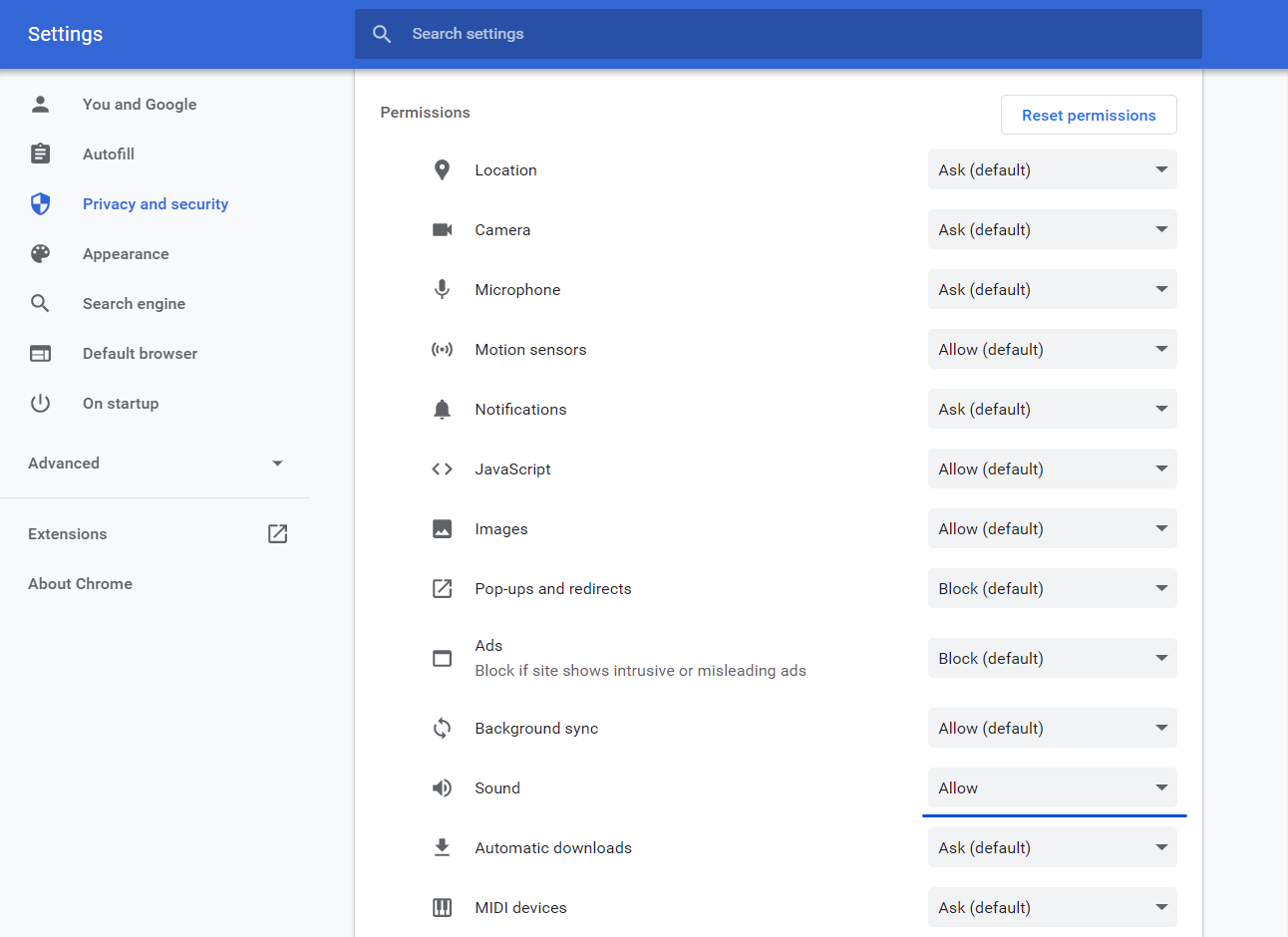Click the 'Block if site shows intrusive' description
This screenshot has width=1288, height=937.
click(640, 670)
